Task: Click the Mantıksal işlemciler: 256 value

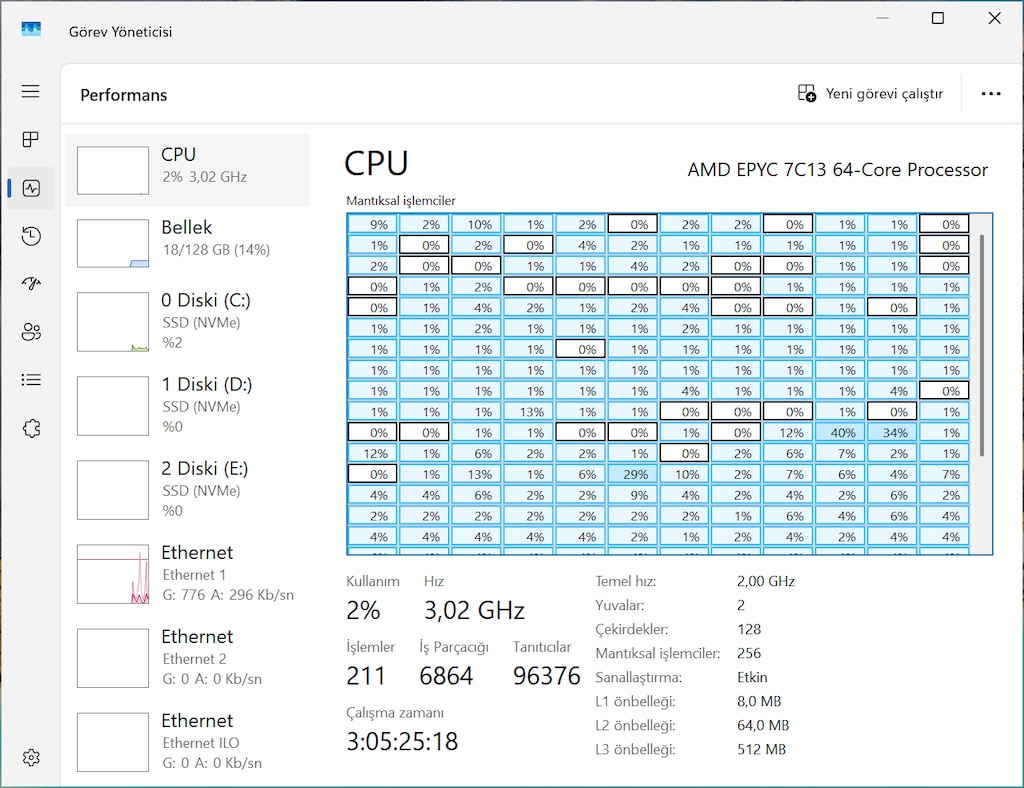Action: click(x=749, y=654)
